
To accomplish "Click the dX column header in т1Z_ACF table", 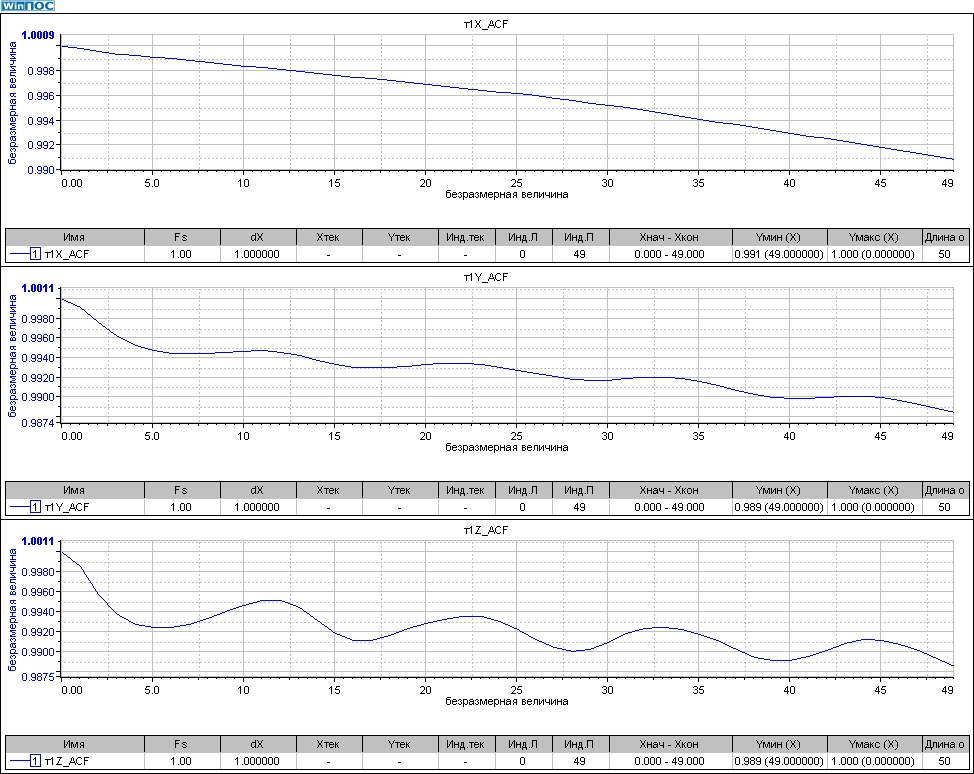I will [x=257, y=745].
